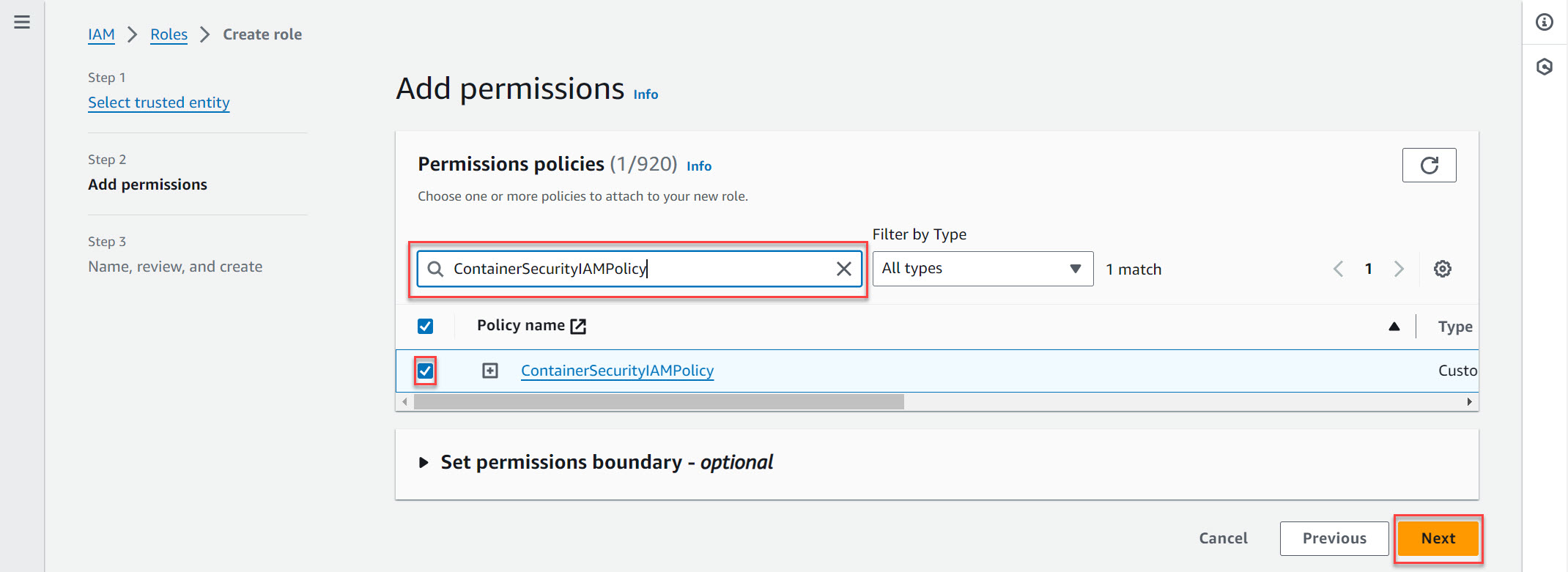Click the external link icon beside Policy name
The image size is (1568, 572).
pyautogui.click(x=578, y=326)
